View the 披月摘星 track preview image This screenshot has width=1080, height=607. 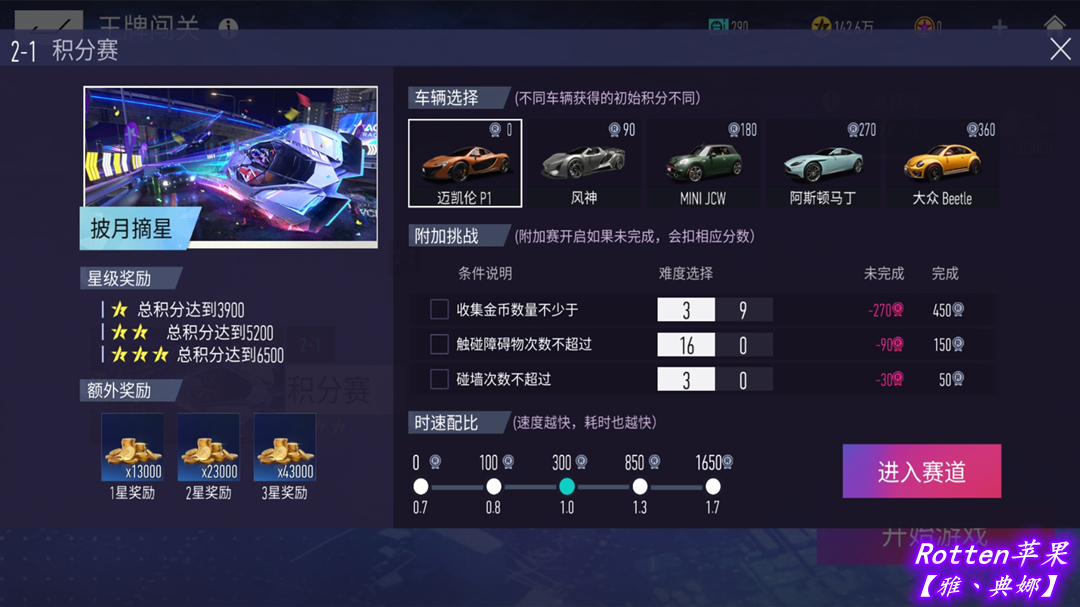230,167
